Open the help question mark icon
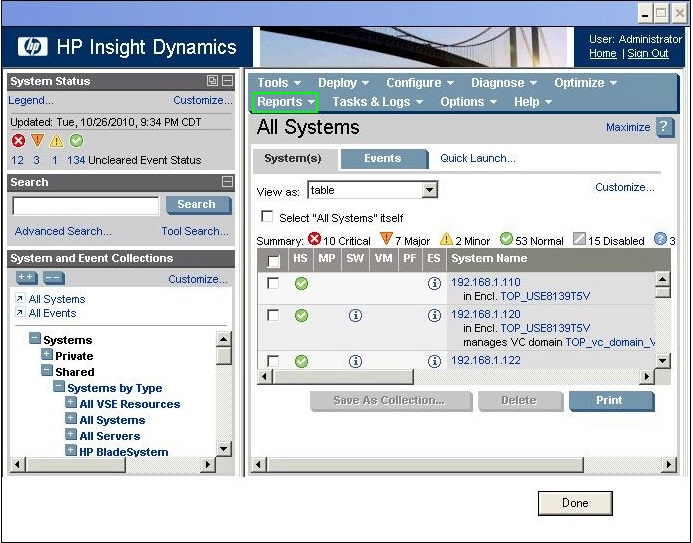 coord(665,127)
